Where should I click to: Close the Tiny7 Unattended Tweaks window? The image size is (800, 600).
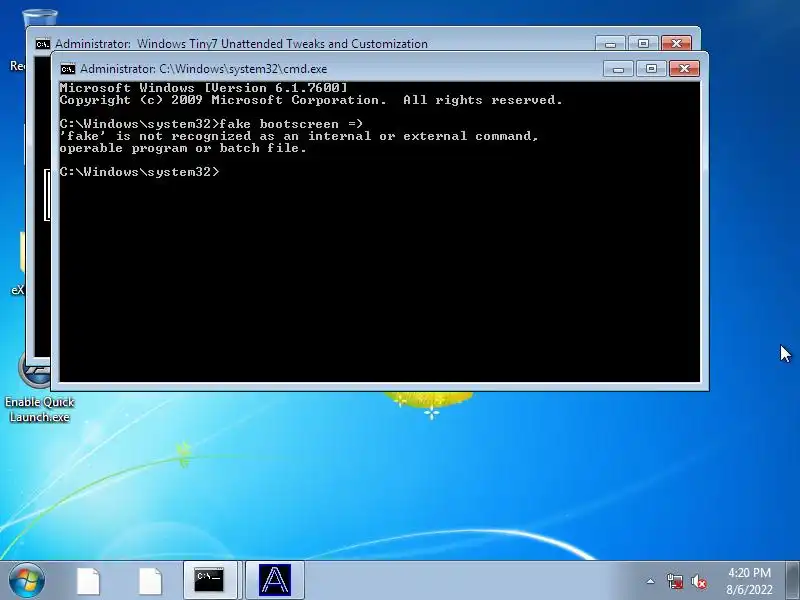click(677, 43)
